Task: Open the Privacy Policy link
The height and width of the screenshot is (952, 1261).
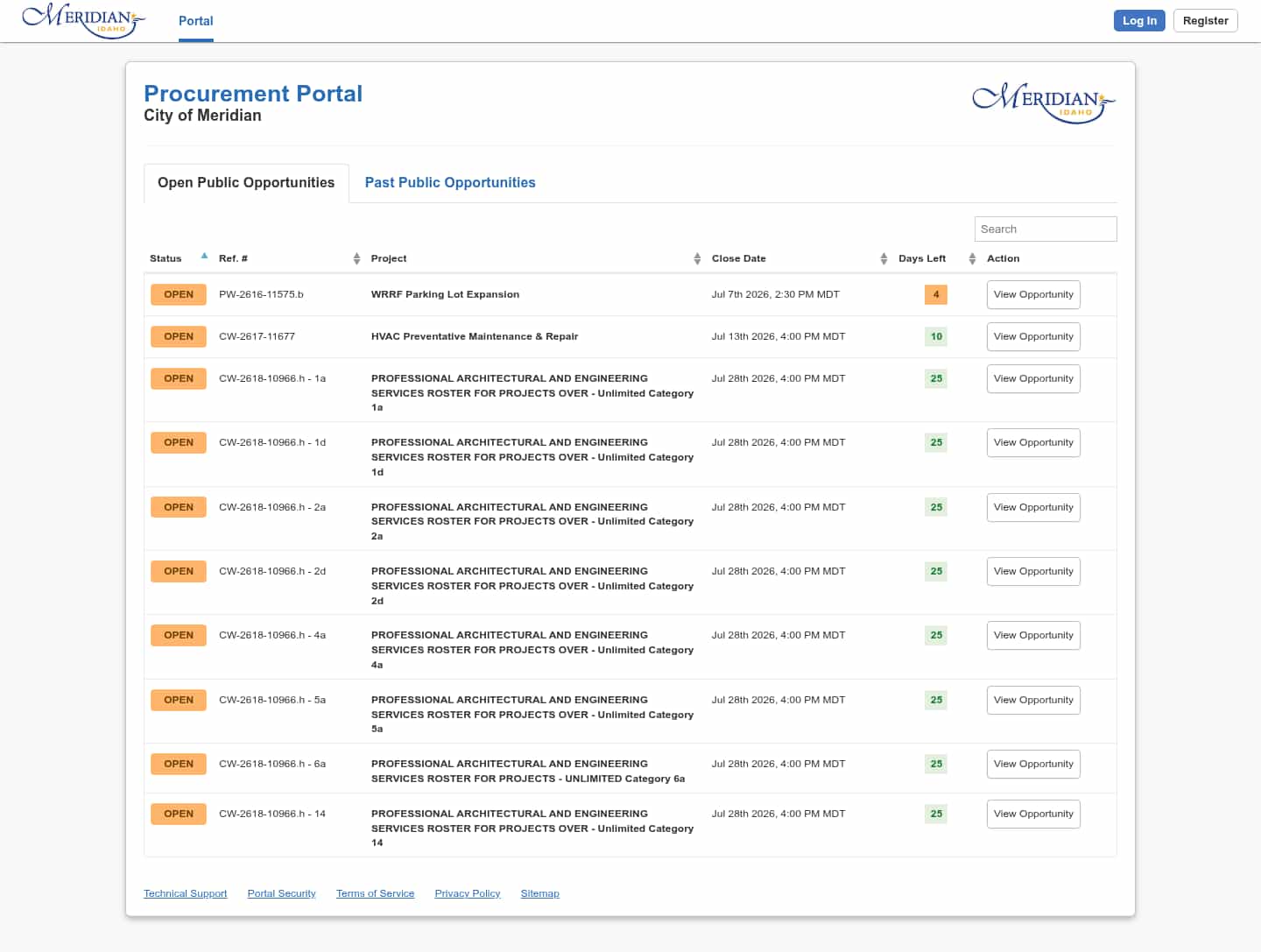Action: tap(468, 893)
